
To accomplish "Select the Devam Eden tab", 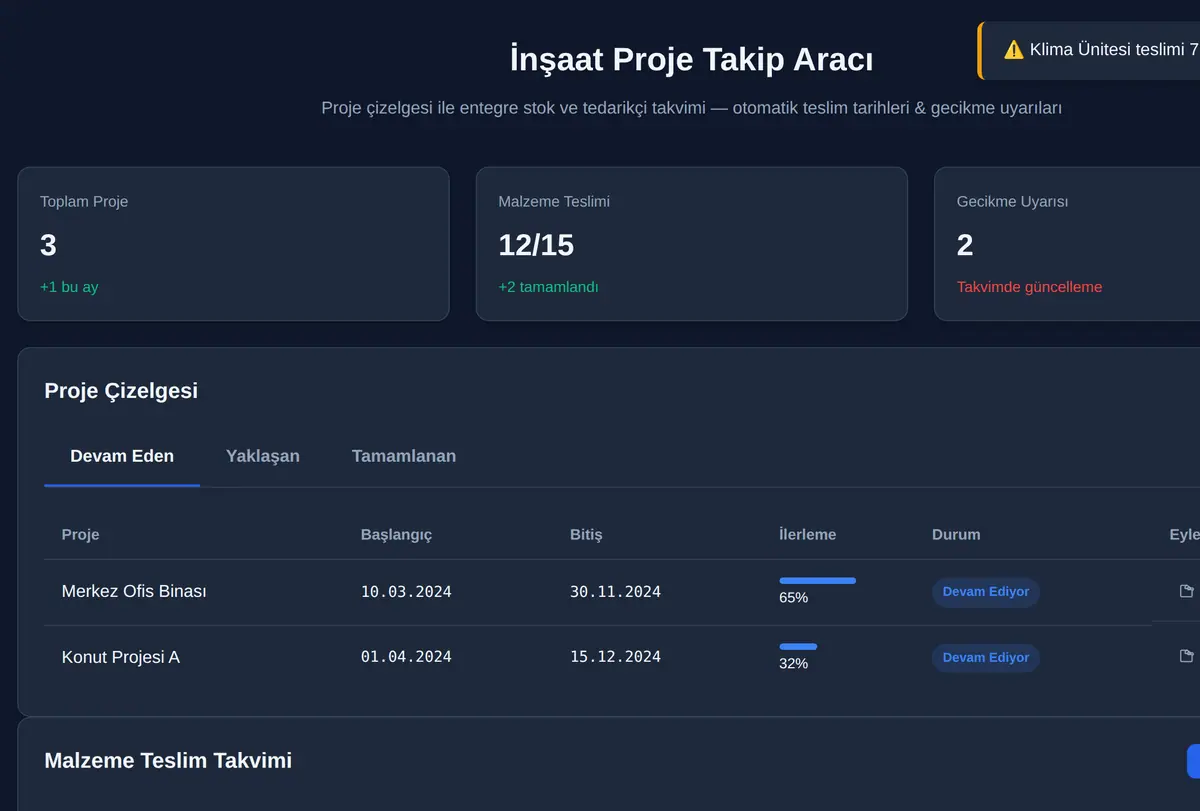I will tap(122, 456).
